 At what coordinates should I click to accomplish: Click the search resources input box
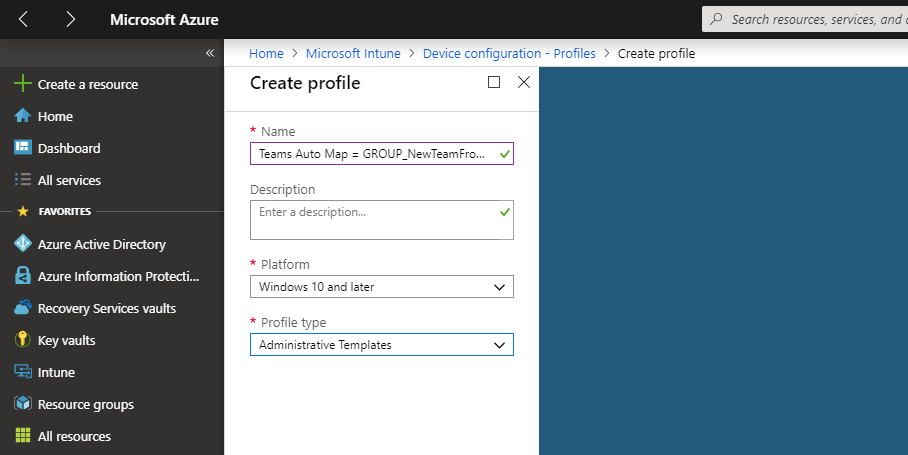[x=805, y=19]
